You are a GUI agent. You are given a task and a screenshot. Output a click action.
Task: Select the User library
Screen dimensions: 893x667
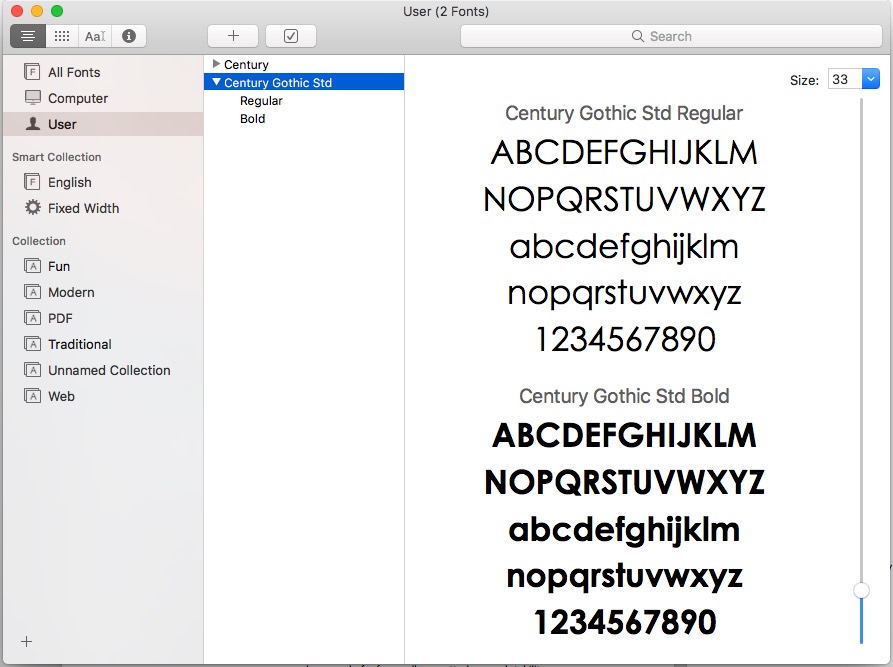pos(103,124)
